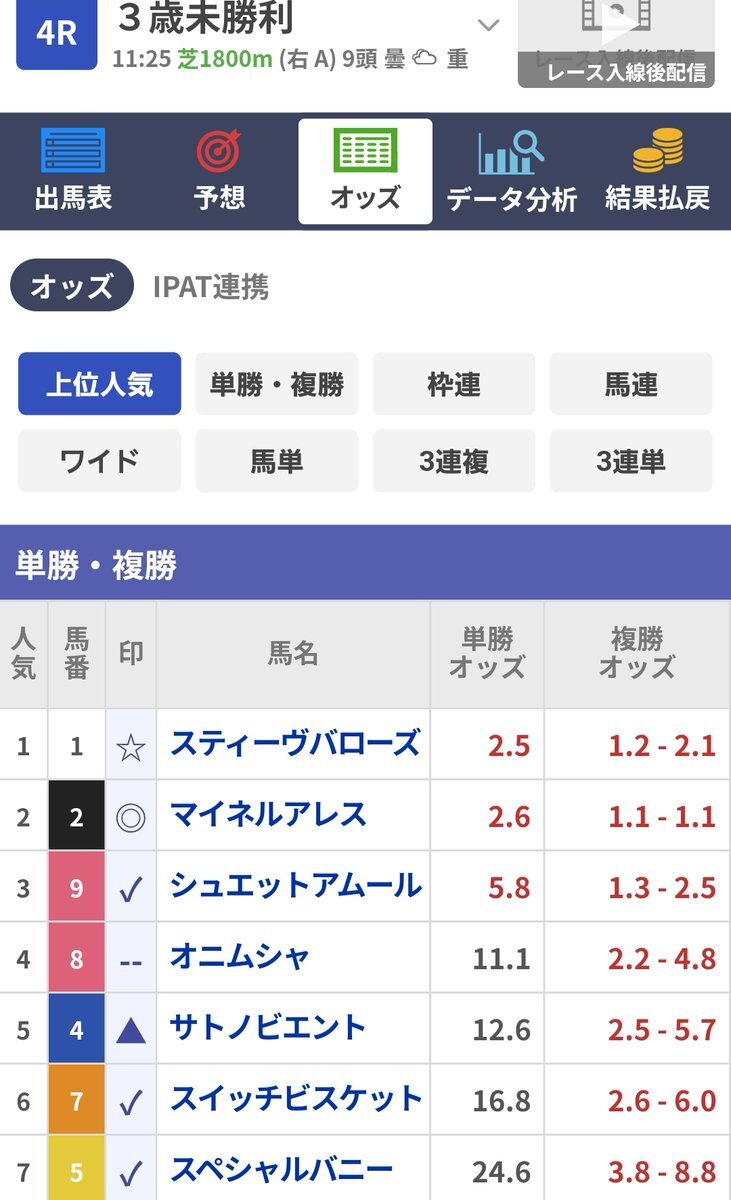Viewport: 731px width, 1200px height.
Task: Switch to the IPAT連携 tab
Action: click(211, 287)
